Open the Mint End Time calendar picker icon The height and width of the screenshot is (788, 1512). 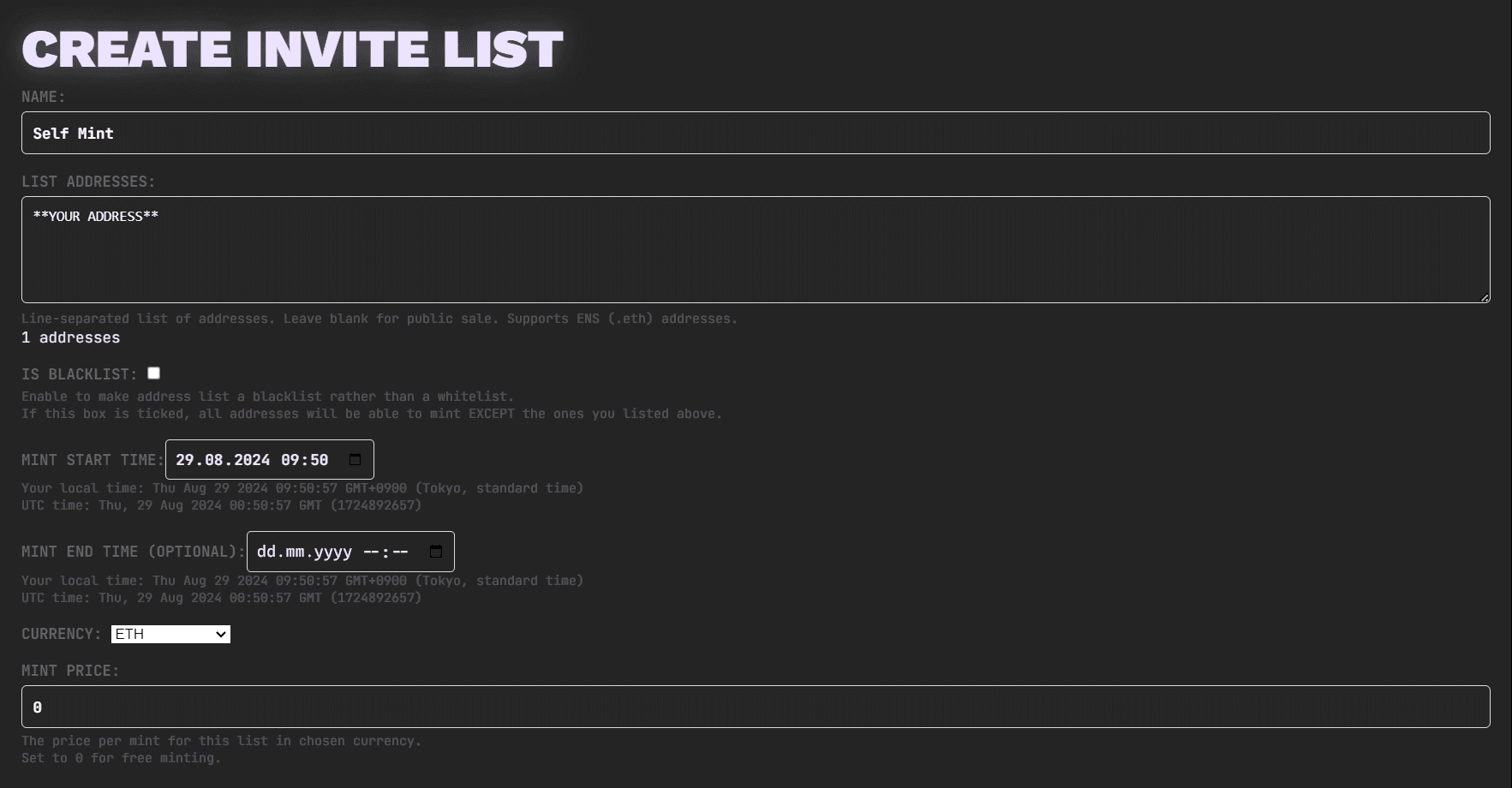436,552
